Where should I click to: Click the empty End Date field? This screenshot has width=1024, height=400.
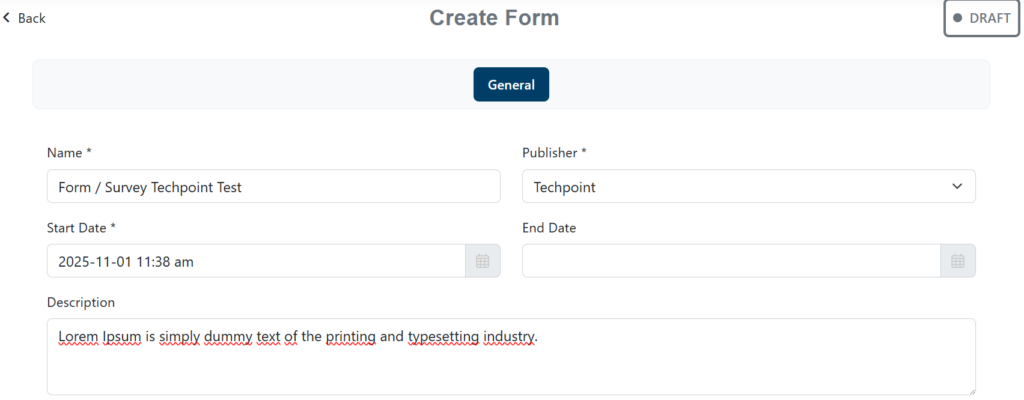click(730, 261)
